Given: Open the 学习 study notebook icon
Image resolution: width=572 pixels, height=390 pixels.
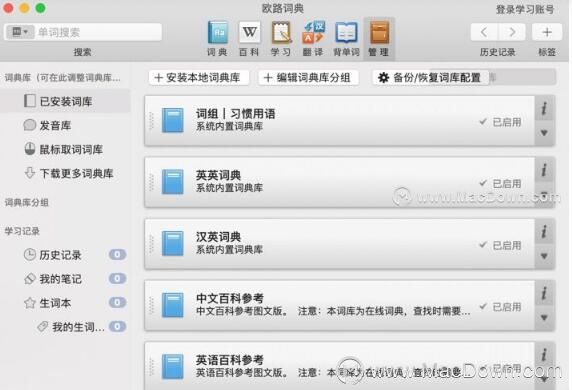Looking at the screenshot, I should tap(281, 38).
